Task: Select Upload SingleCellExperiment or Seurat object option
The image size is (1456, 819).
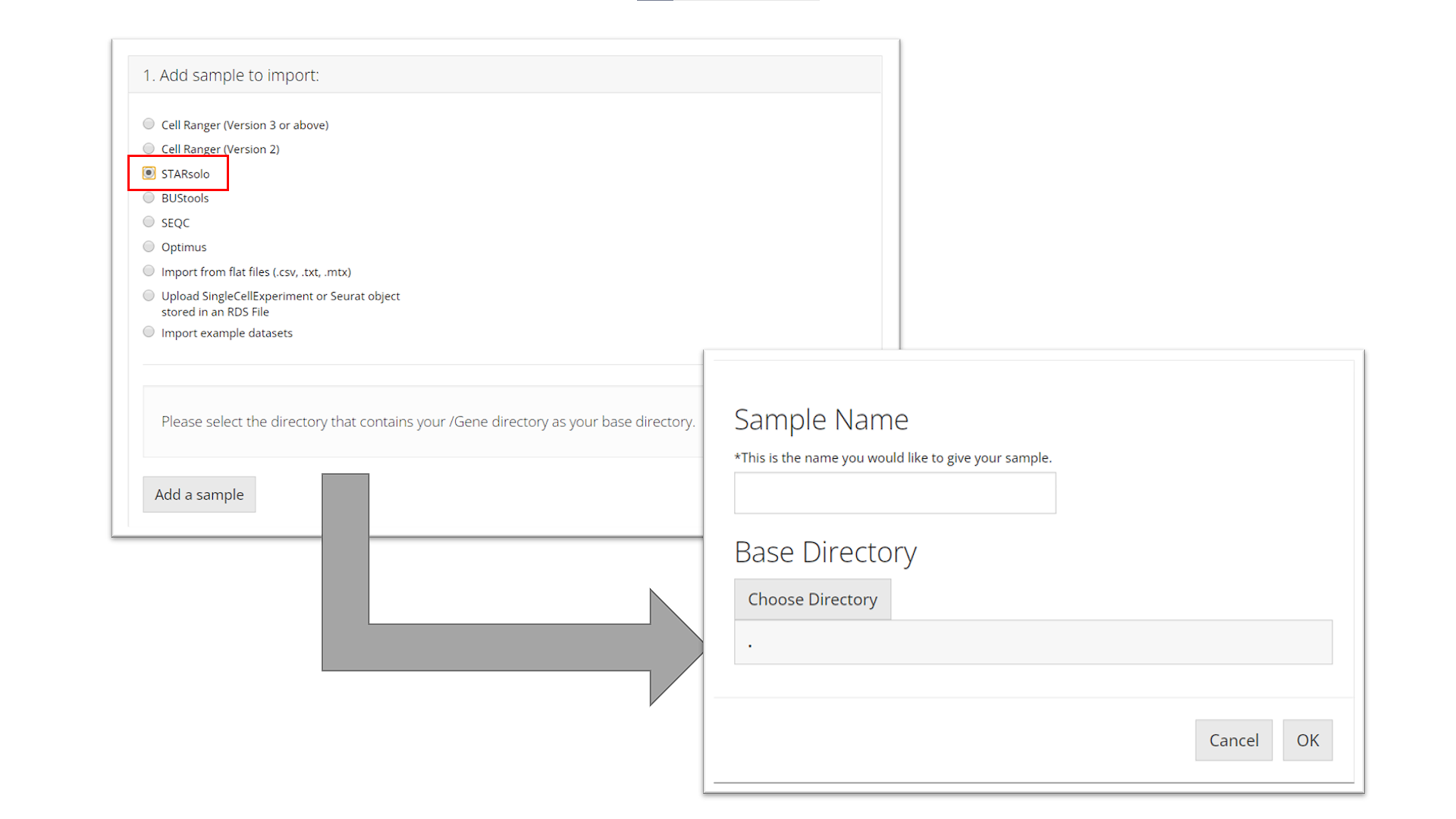Action: 149,296
